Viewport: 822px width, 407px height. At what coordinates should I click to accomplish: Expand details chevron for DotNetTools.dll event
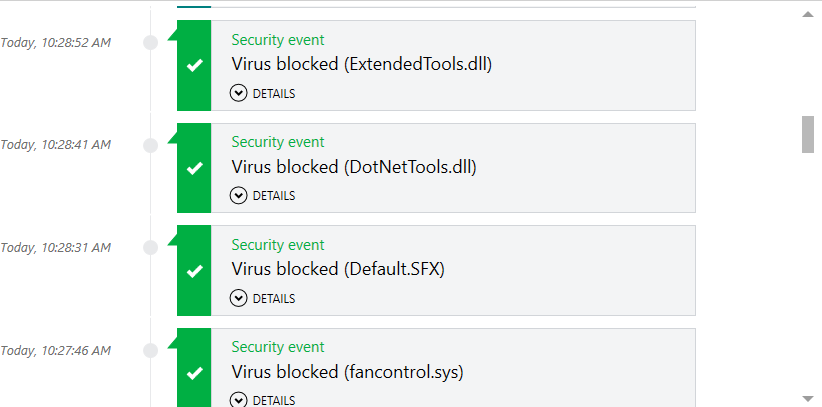tap(238, 195)
